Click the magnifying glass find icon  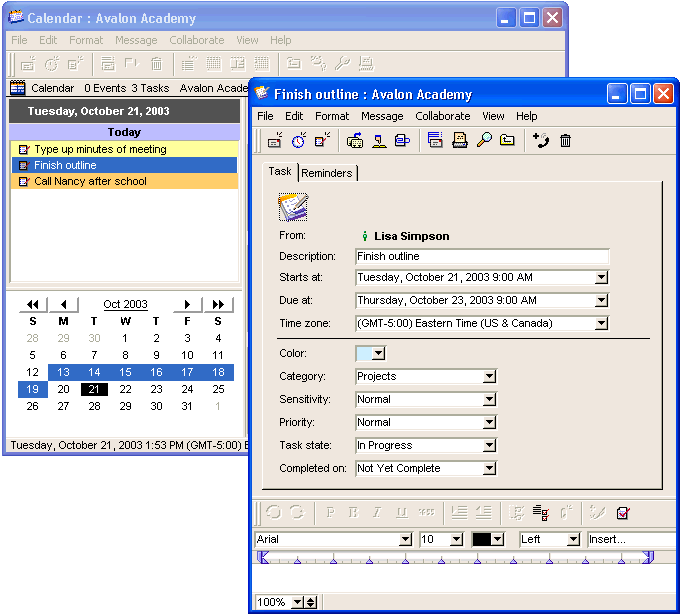484,141
